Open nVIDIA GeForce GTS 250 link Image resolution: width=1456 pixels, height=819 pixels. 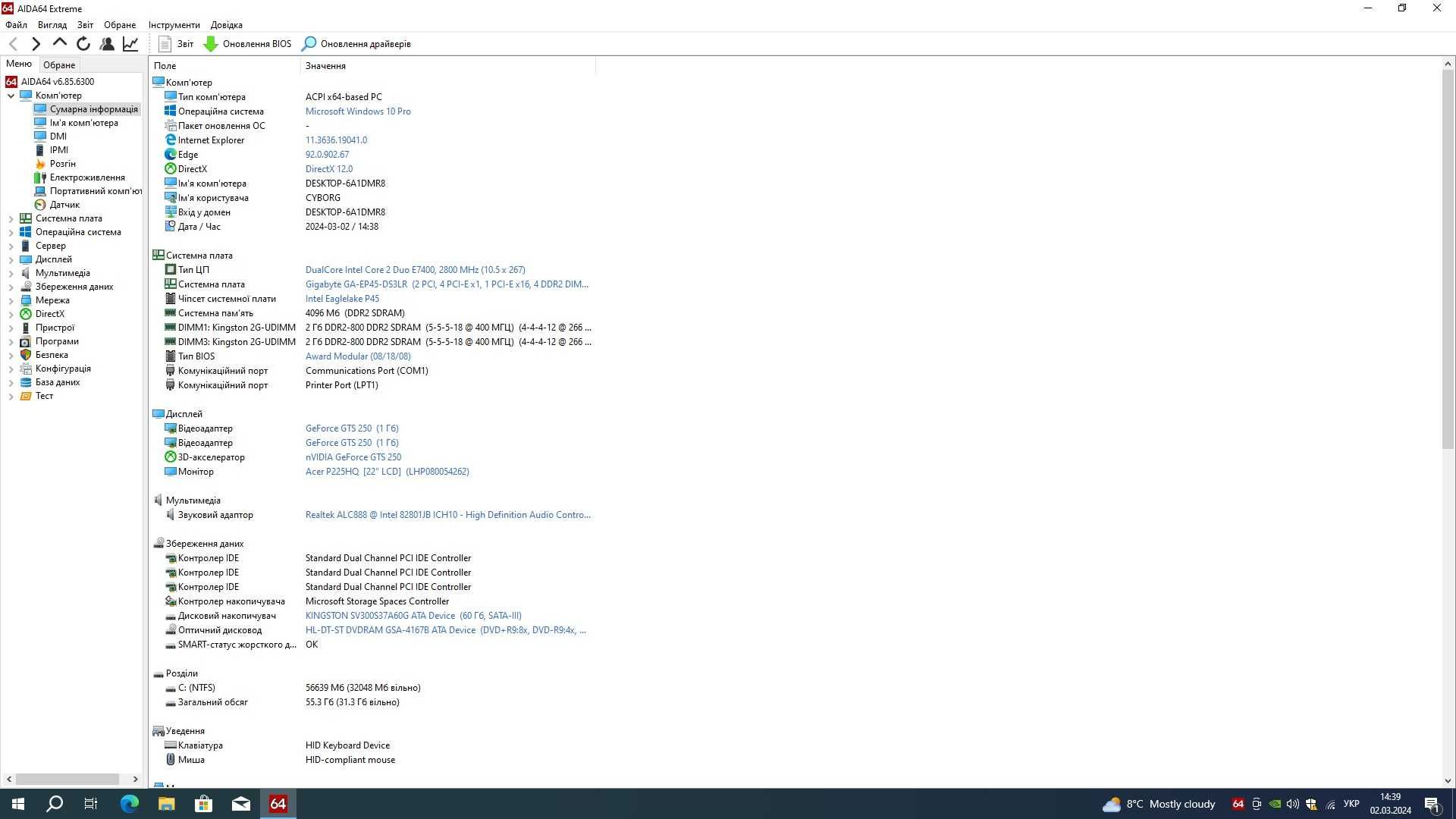click(x=353, y=457)
